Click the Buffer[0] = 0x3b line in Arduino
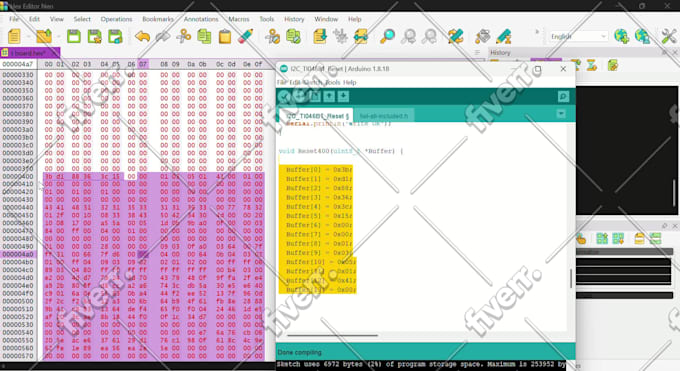 coord(319,170)
